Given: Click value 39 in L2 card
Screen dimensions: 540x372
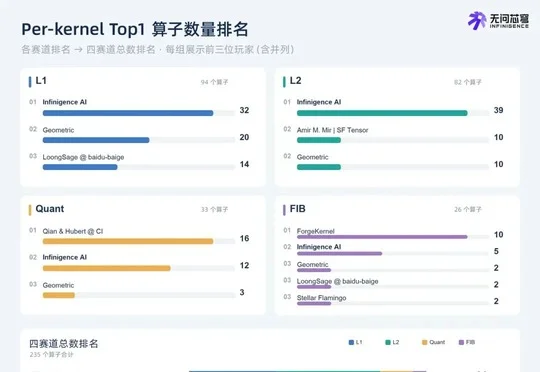Looking at the screenshot, I should tap(499, 110).
